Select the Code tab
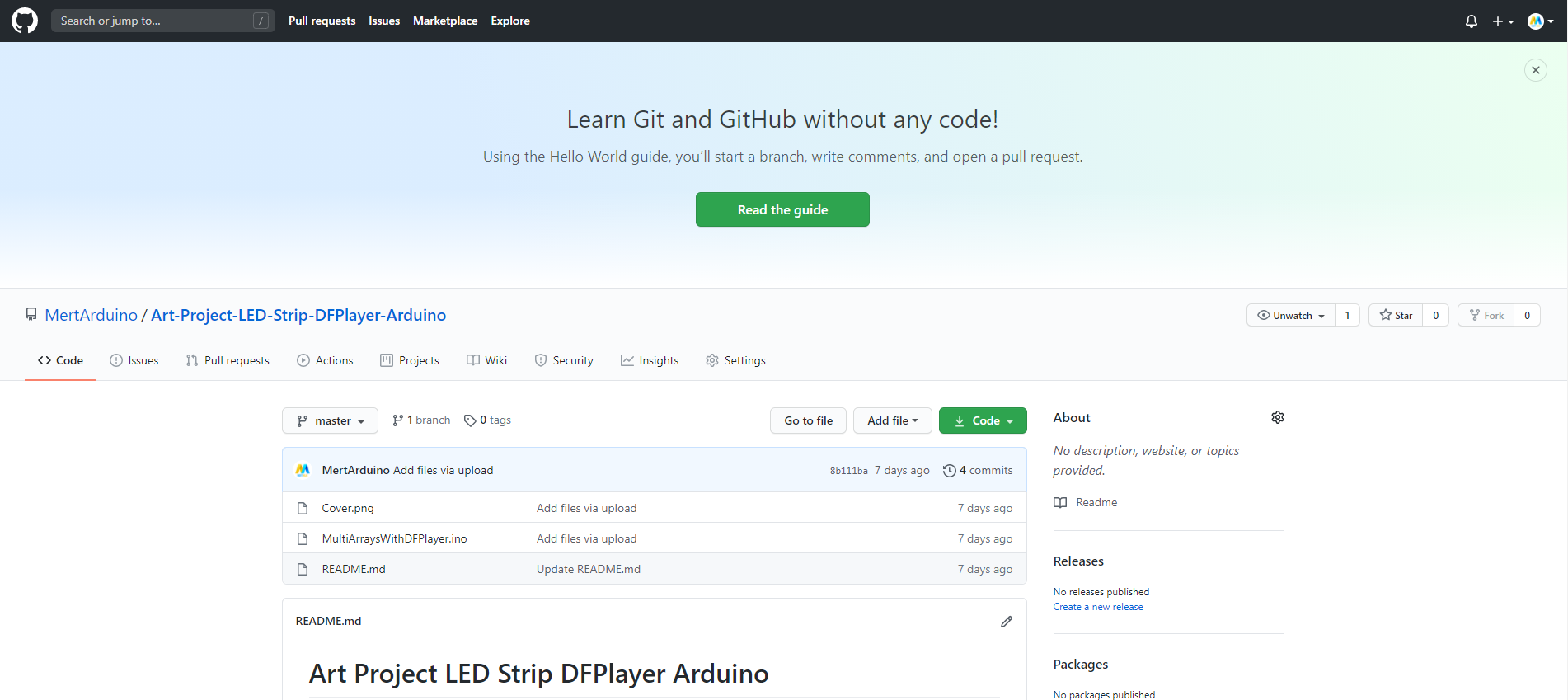 [60, 360]
